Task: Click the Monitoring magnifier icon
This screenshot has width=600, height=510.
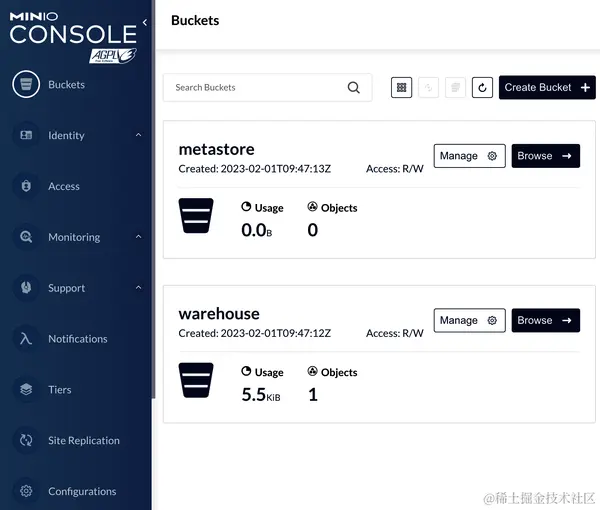Action: click(x=26, y=237)
